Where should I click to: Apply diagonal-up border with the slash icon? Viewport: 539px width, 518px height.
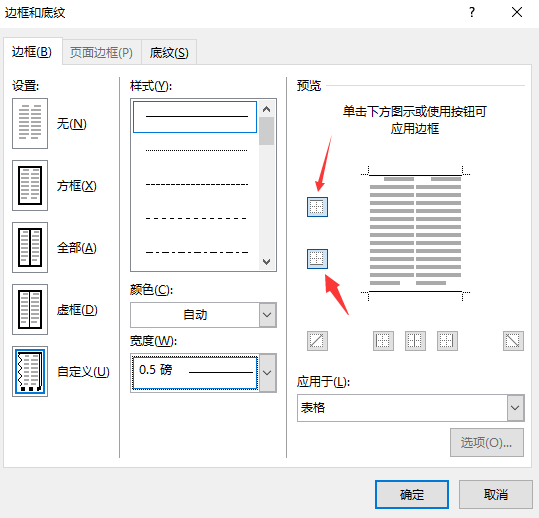[317, 341]
